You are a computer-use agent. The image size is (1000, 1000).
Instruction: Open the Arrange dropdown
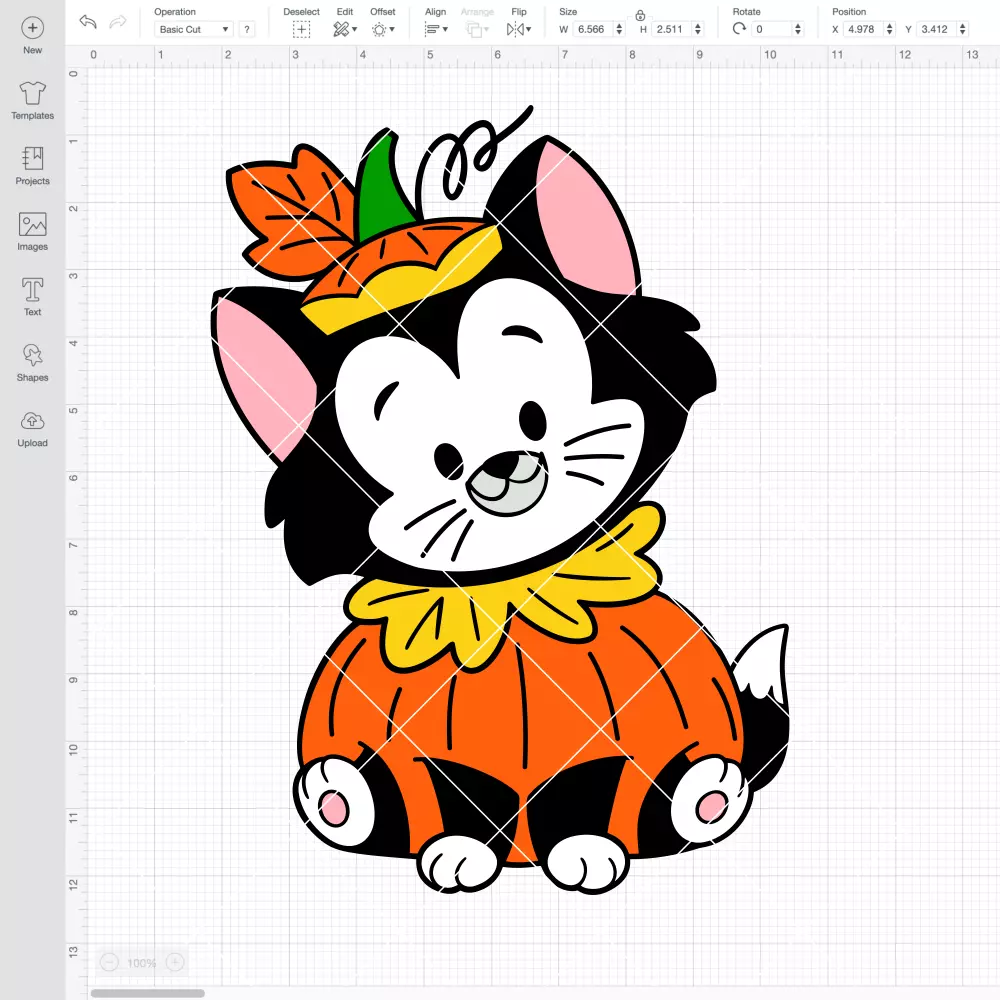(477, 29)
